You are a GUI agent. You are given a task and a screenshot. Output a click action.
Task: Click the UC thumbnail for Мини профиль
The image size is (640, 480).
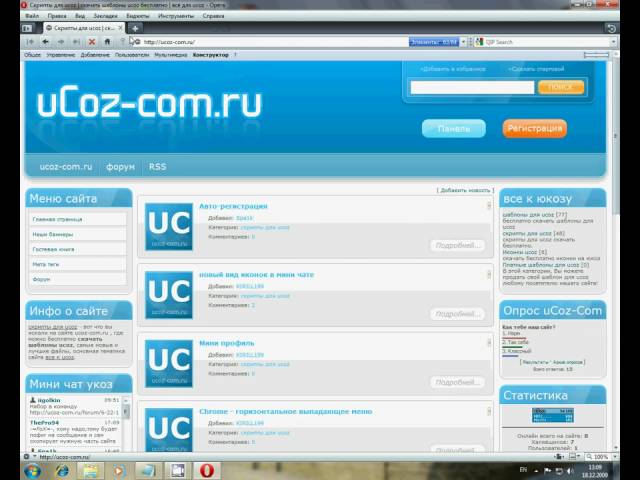[x=169, y=364]
